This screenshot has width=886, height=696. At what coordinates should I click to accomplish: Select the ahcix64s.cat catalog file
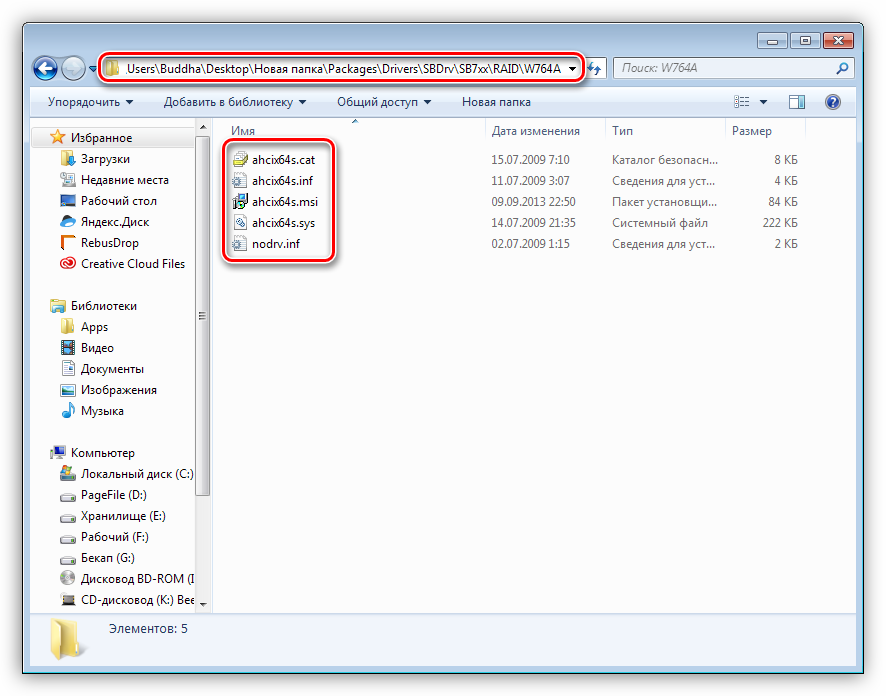(x=284, y=160)
